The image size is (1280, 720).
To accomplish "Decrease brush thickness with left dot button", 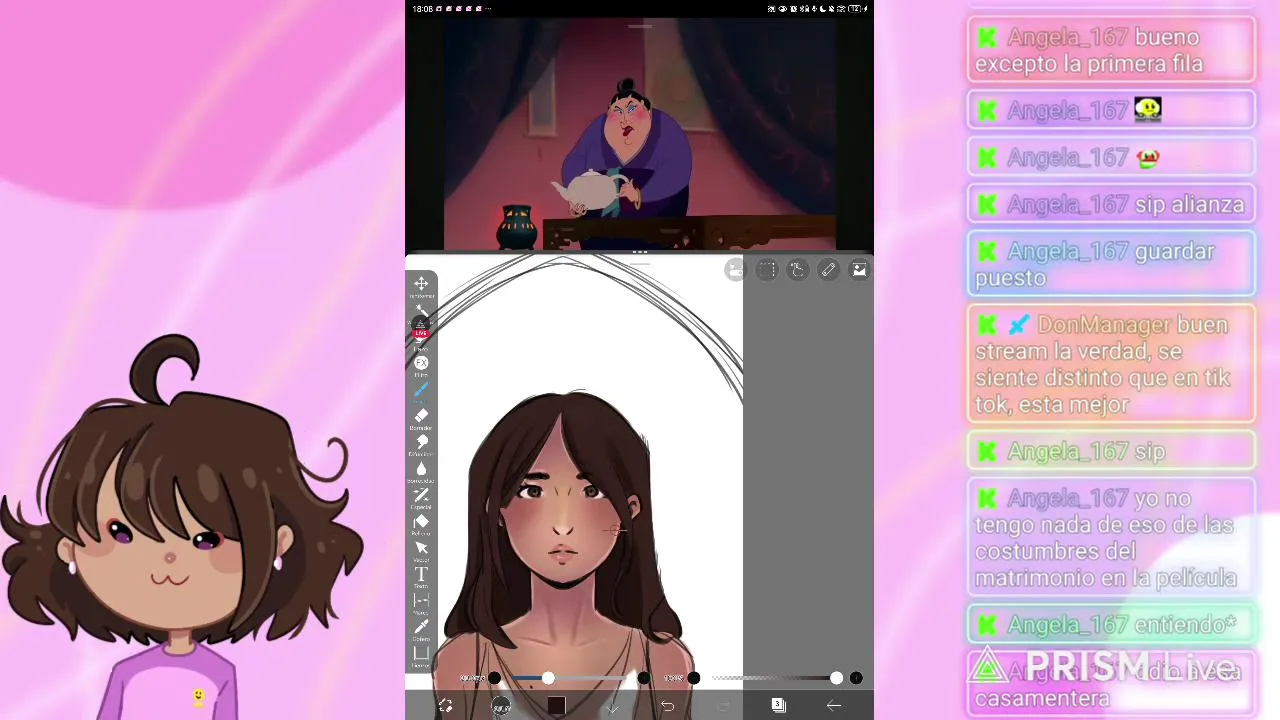I will (x=494, y=678).
